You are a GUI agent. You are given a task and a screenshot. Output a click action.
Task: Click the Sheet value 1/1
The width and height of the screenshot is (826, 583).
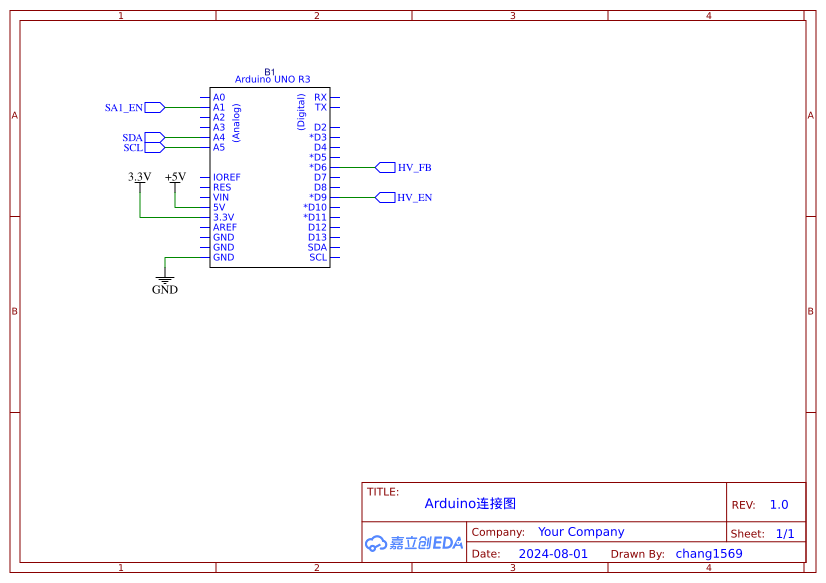tap(785, 533)
